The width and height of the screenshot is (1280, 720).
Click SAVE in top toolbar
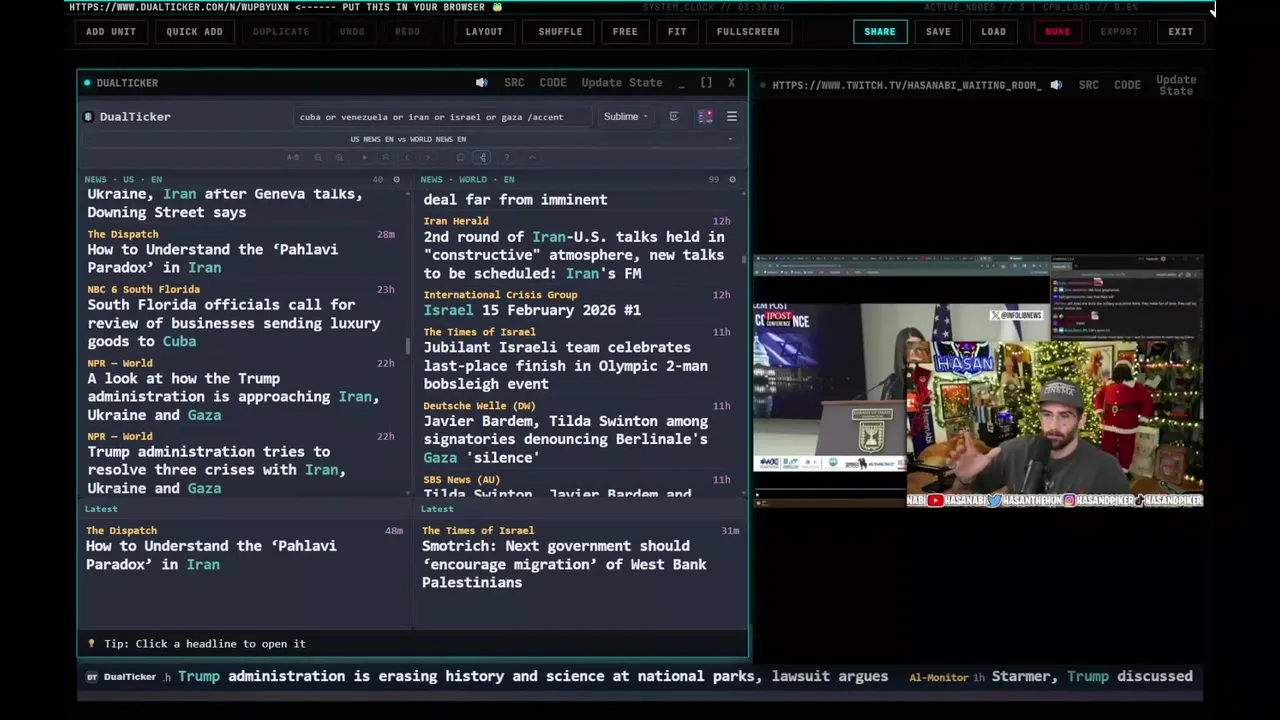pyautogui.click(x=938, y=32)
